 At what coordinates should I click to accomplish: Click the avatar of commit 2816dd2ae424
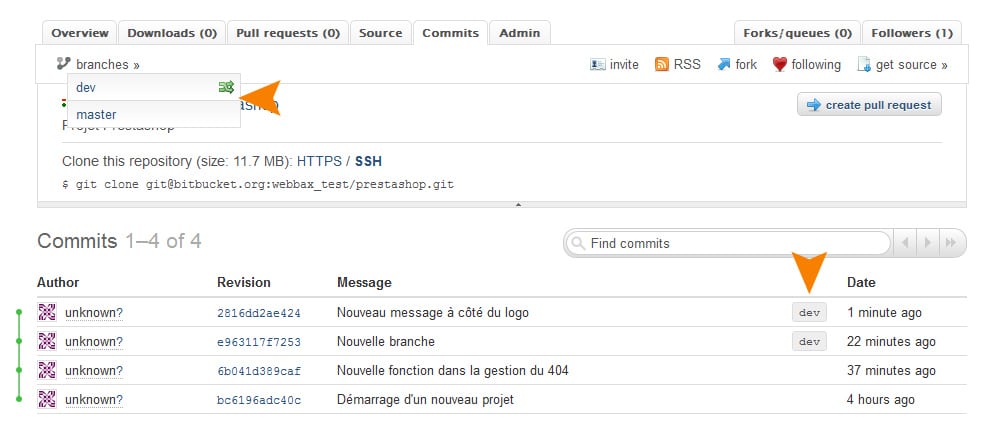pos(47,313)
